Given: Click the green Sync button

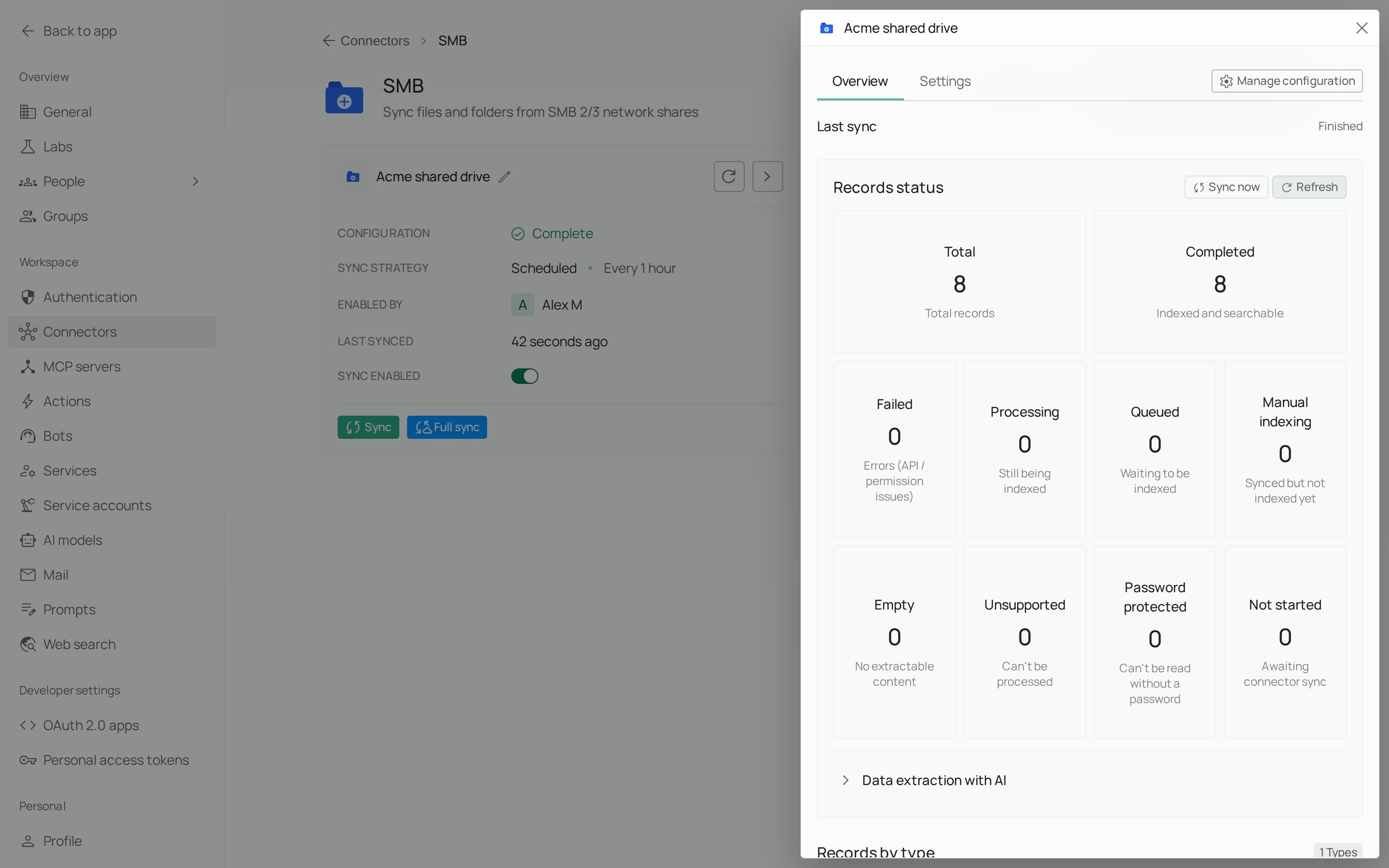Looking at the screenshot, I should click(x=368, y=427).
